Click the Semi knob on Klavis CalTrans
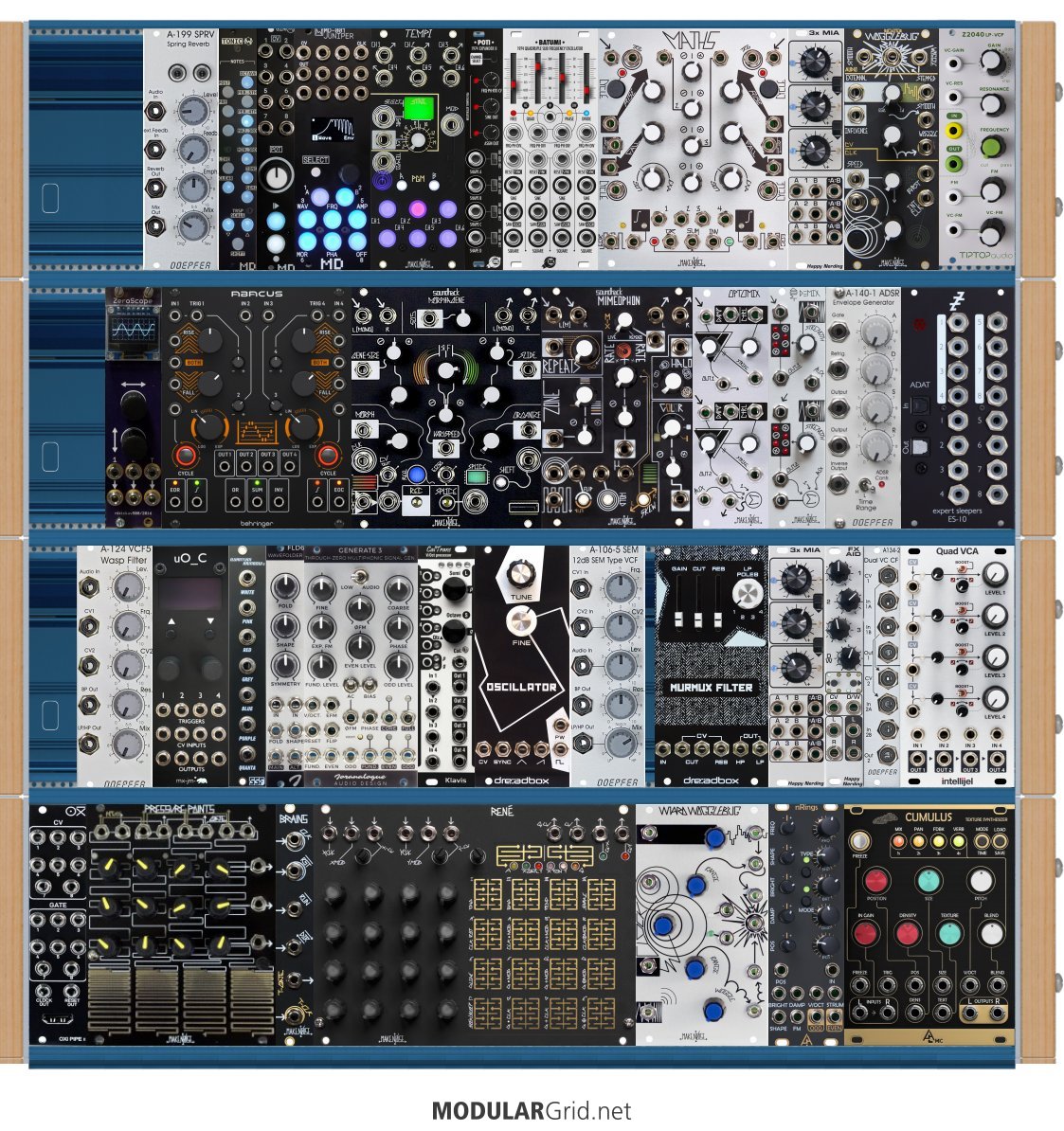This screenshot has height=1131, width=1064. click(x=455, y=588)
